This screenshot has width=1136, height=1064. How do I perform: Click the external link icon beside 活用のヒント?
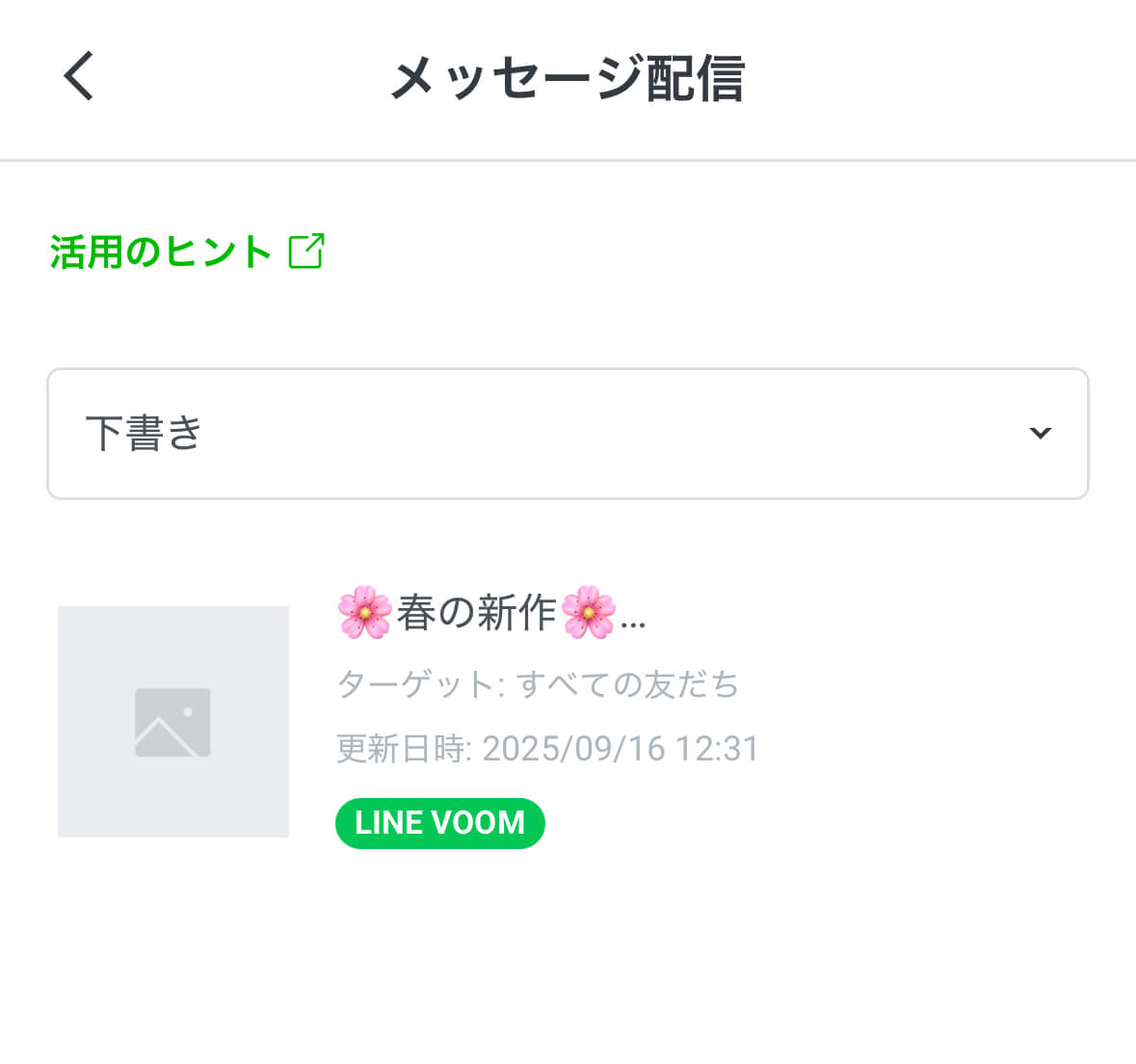click(x=306, y=252)
